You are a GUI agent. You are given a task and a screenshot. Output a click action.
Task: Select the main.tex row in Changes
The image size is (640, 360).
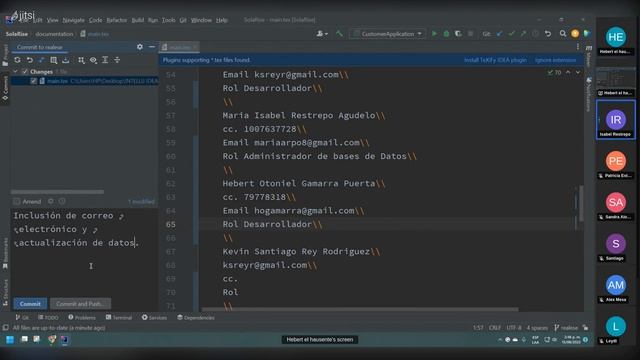click(84, 81)
